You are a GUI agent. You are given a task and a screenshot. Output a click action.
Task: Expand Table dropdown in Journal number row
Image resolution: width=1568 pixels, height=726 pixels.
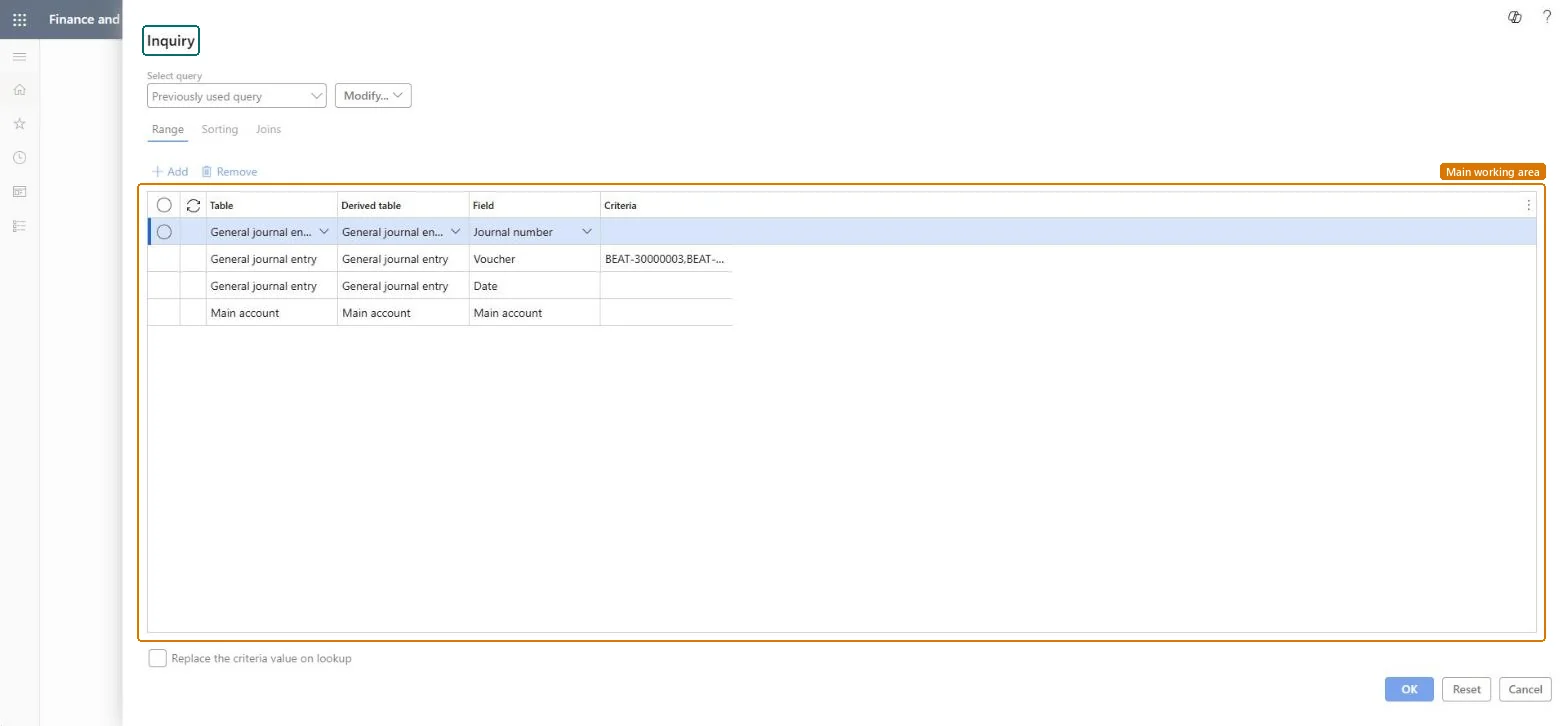click(323, 232)
